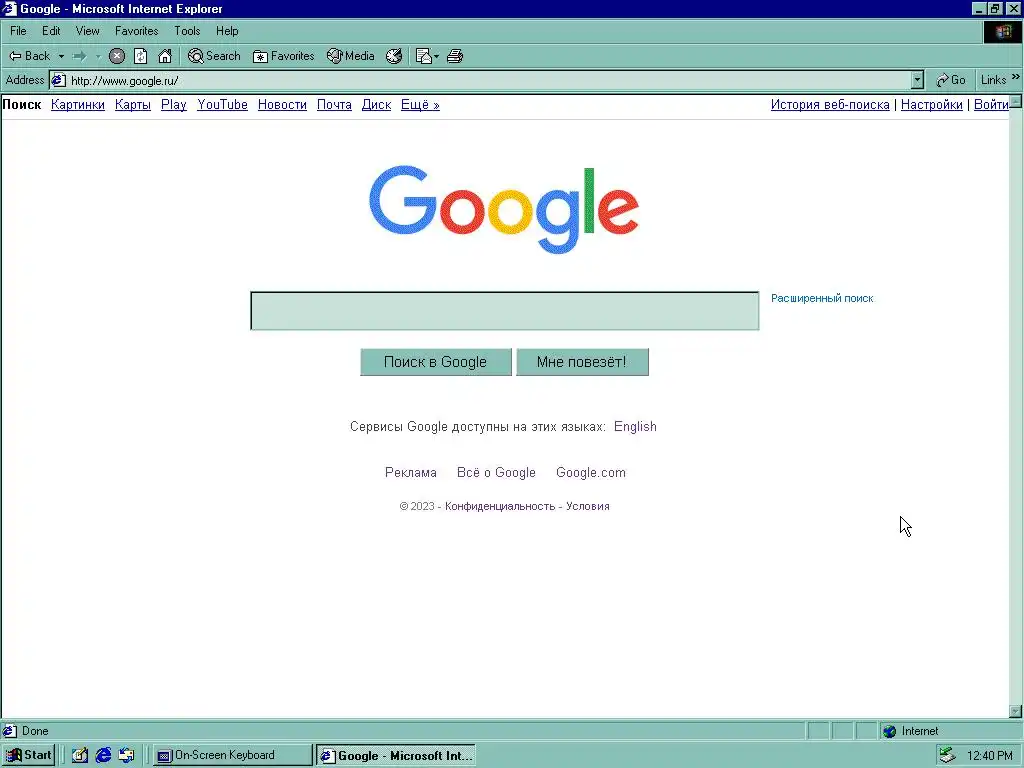Stop page loading with the Stop icon
Screen dimensions: 1024x768
point(117,56)
